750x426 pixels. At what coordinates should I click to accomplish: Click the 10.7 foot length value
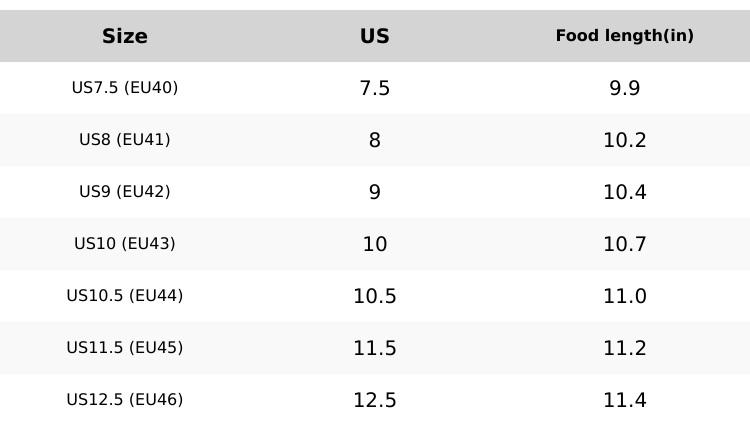pos(625,244)
